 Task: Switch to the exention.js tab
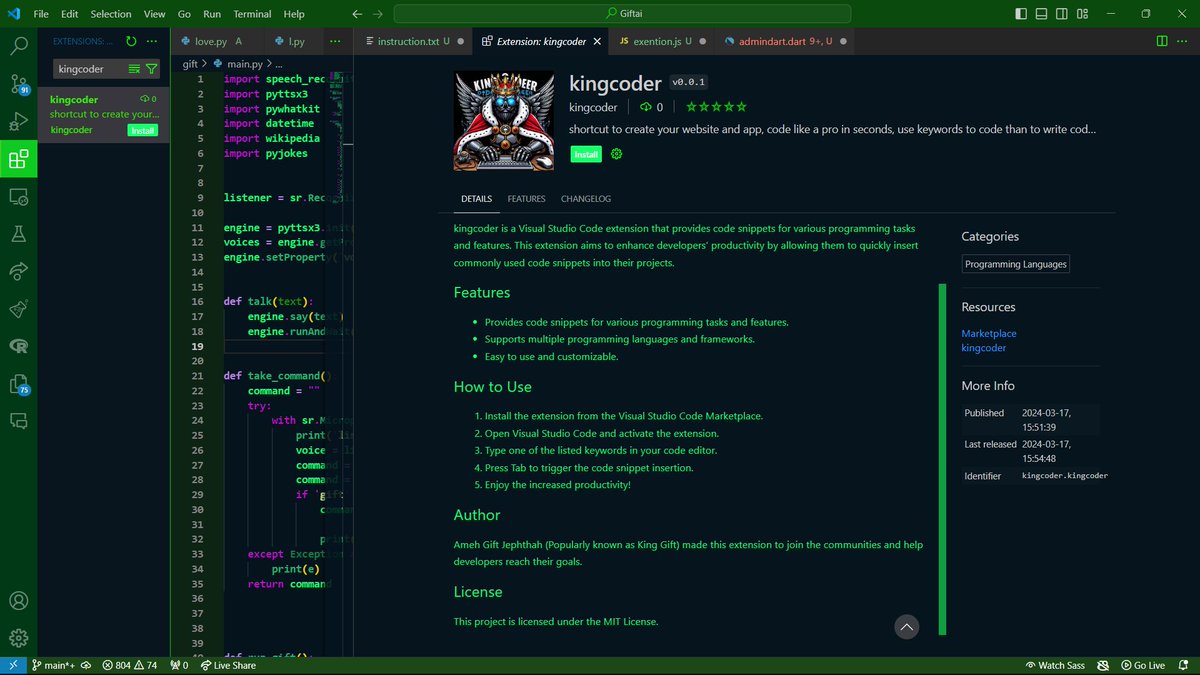662,41
